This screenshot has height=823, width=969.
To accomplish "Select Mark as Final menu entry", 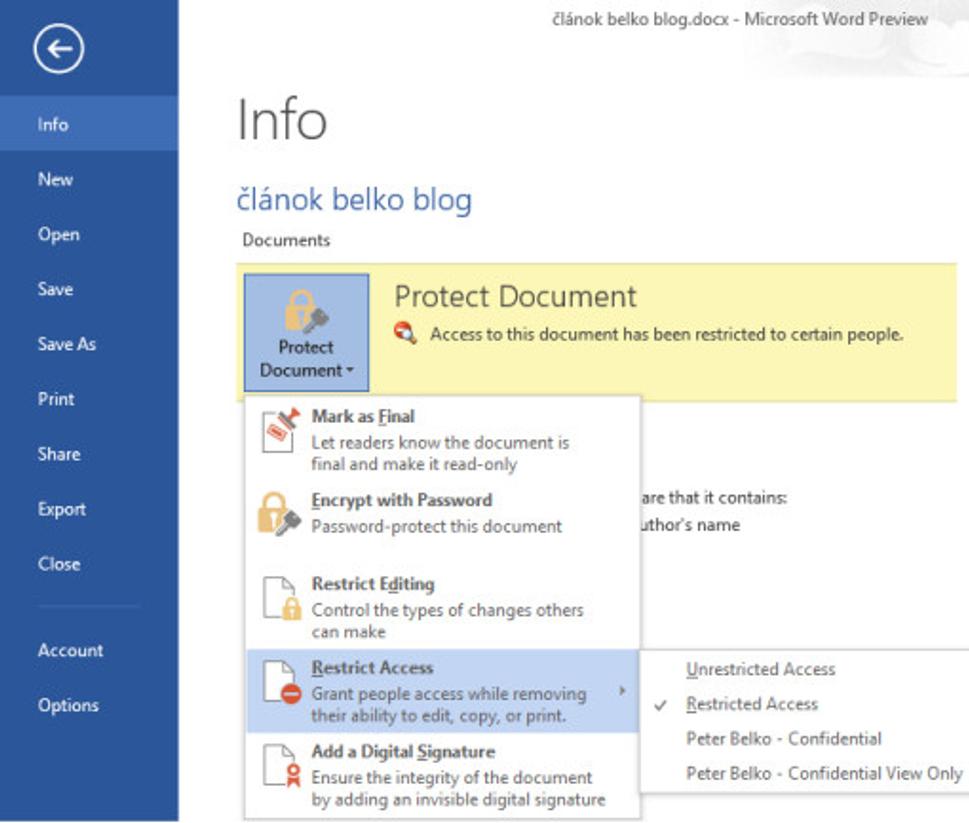I will [x=442, y=439].
